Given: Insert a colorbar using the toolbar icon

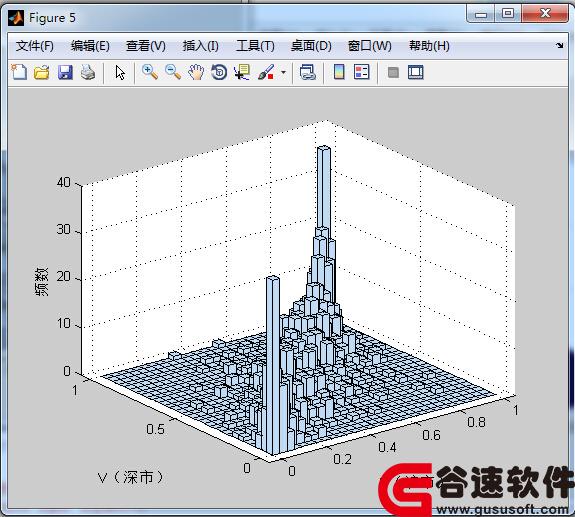Looking at the screenshot, I should [x=339, y=72].
